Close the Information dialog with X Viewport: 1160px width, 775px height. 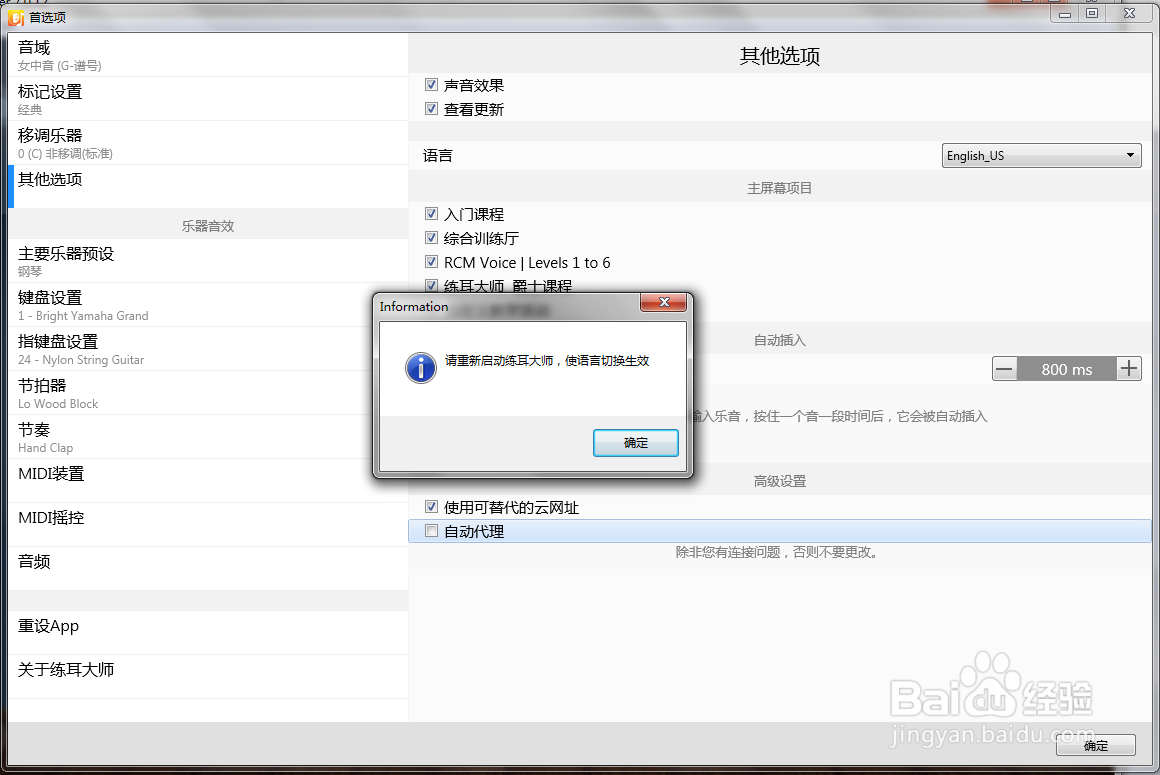(664, 302)
